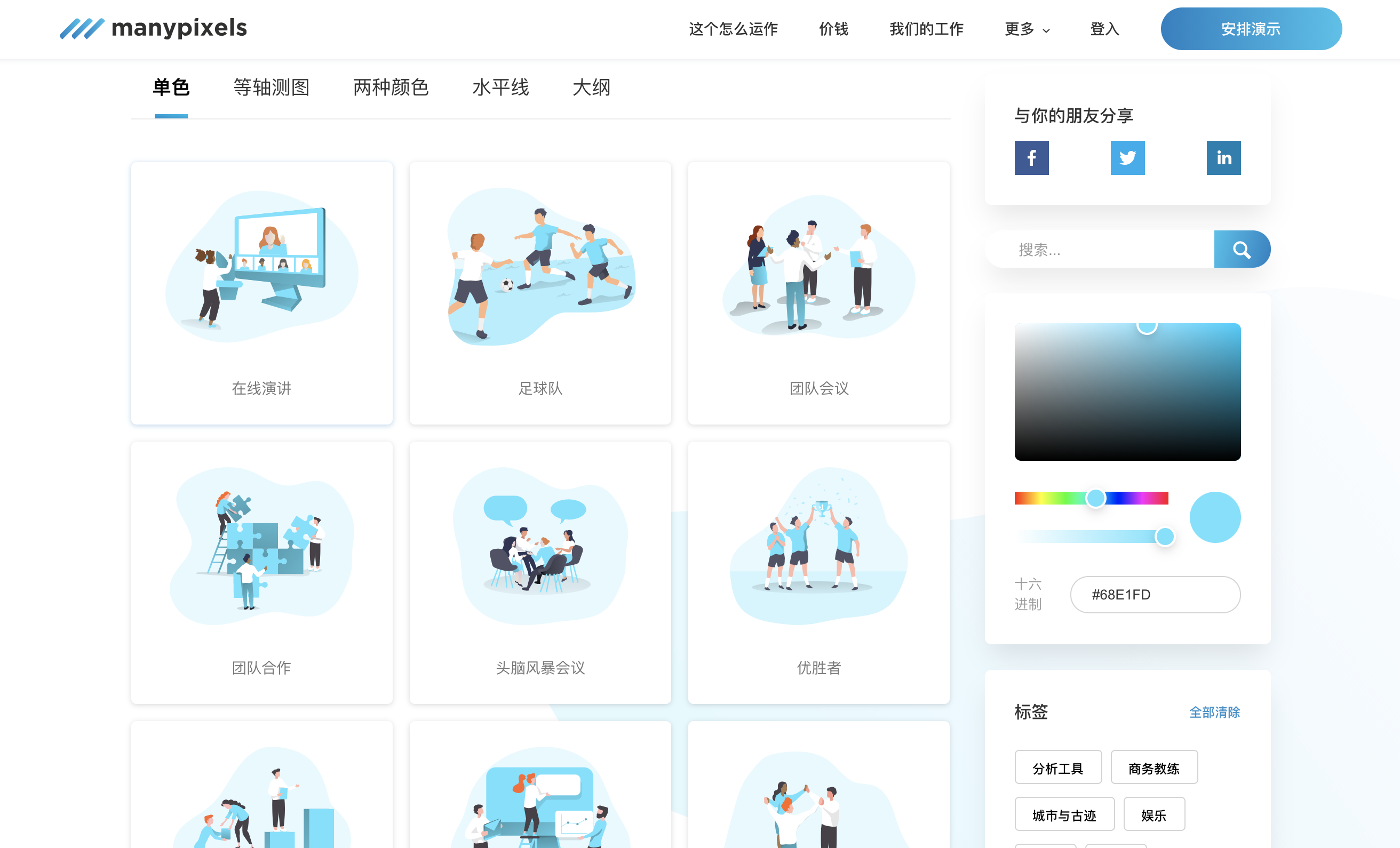Screen dimensions: 1400x848
Task: Select the 城市与古迹 tag
Action: pyautogui.click(x=1064, y=815)
